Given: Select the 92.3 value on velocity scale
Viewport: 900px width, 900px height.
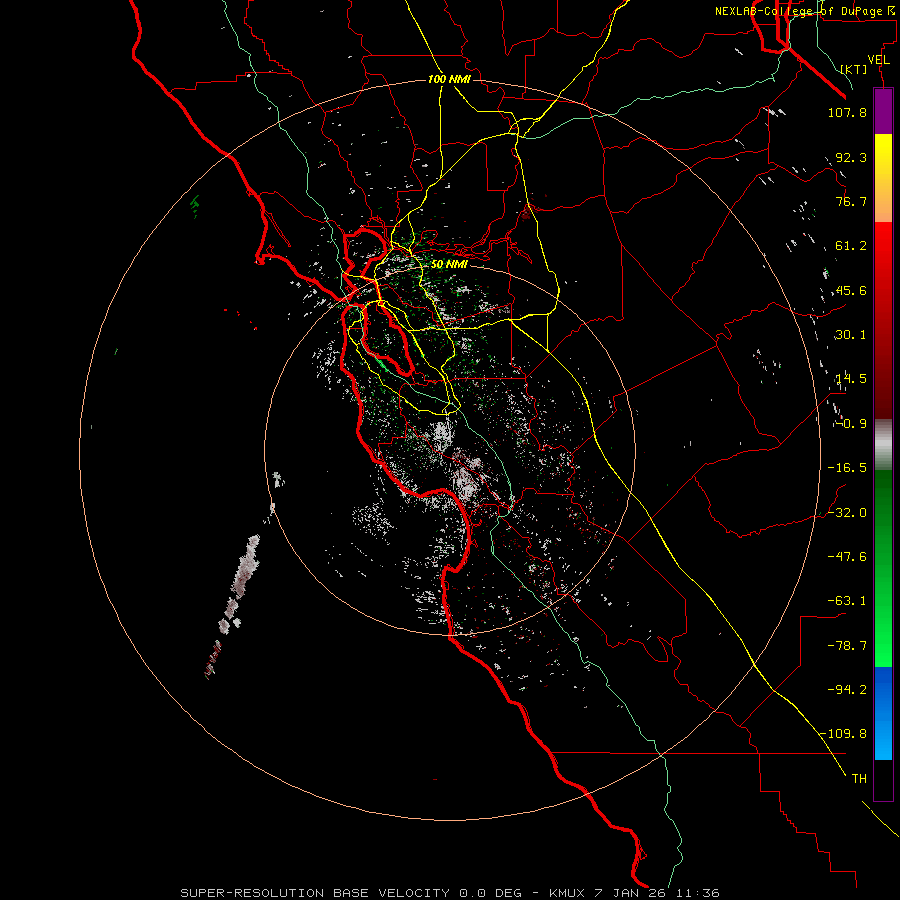Looking at the screenshot, I should [x=851, y=157].
